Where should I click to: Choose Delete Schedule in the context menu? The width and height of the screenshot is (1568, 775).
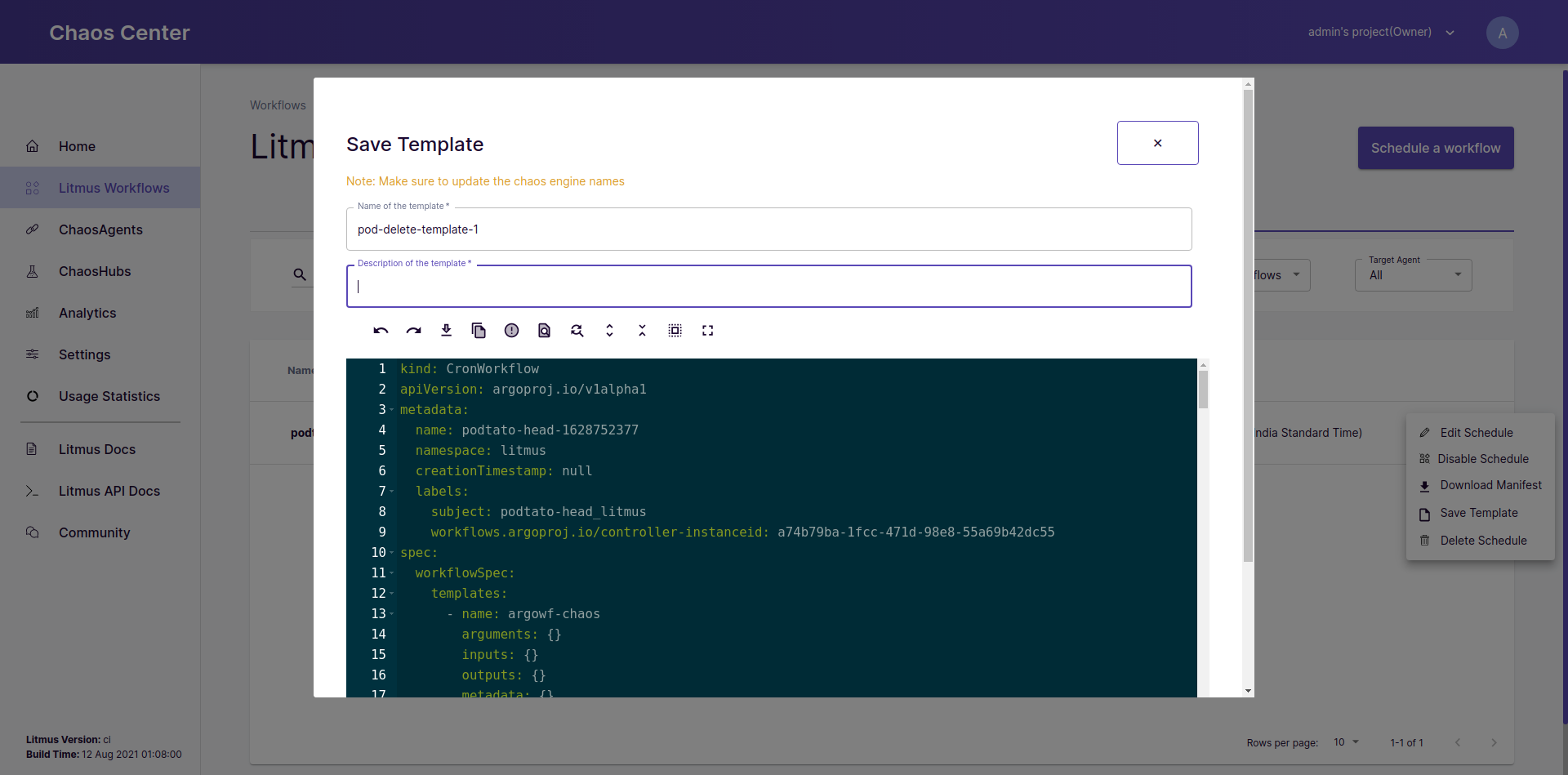[1482, 541]
